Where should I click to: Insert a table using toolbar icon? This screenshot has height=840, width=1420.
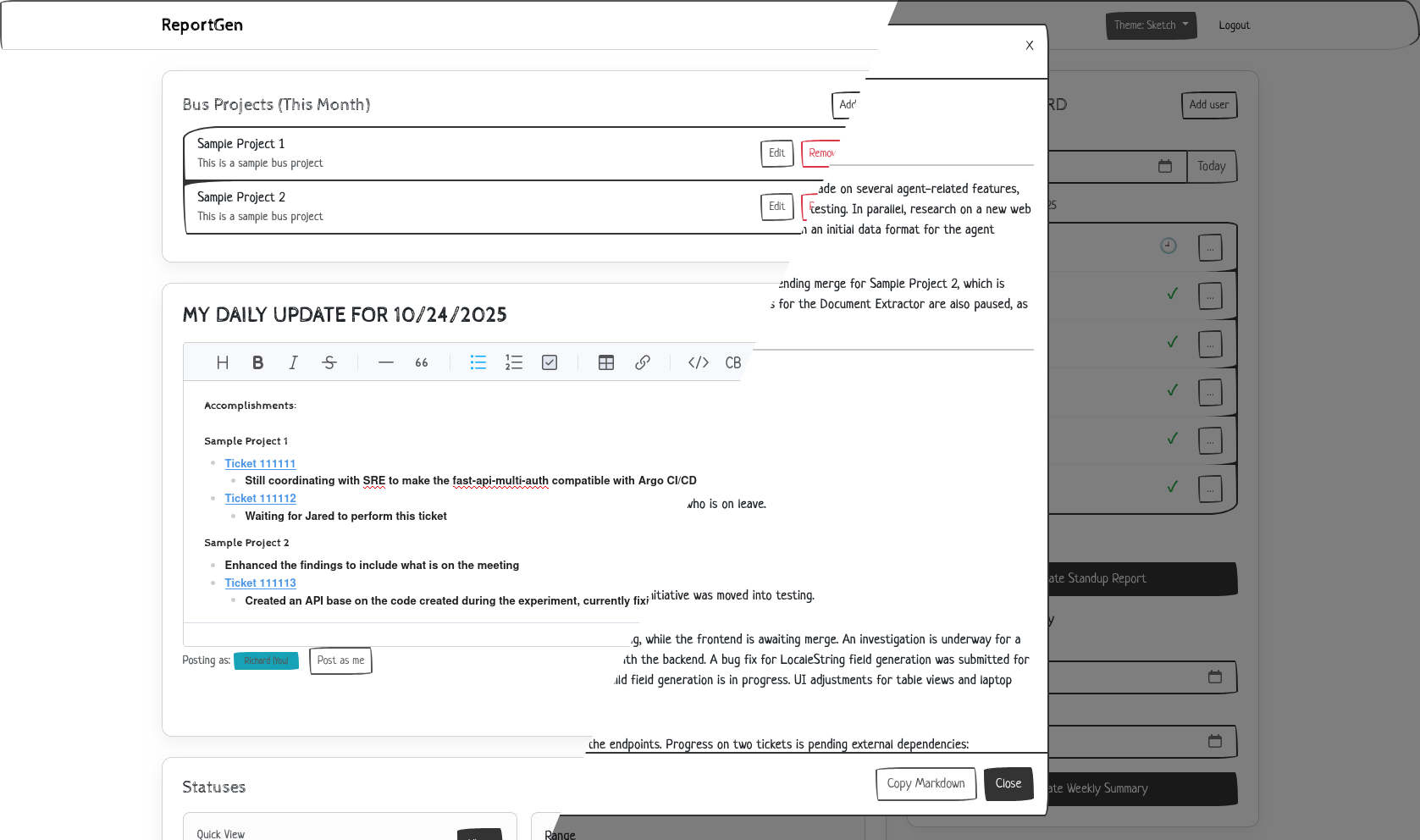(606, 362)
